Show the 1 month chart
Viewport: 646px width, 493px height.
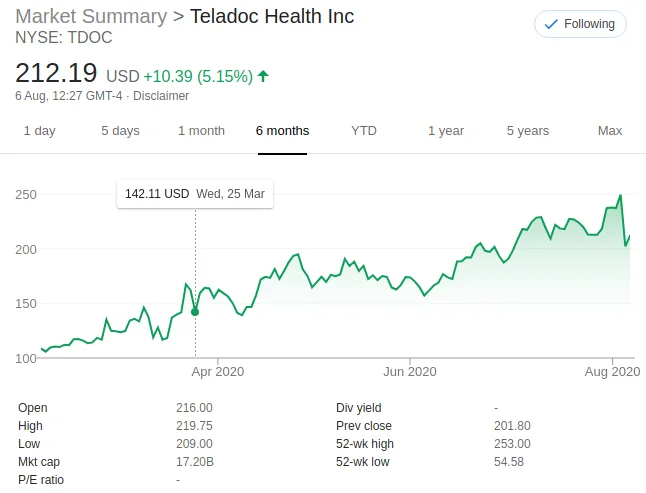pos(201,131)
